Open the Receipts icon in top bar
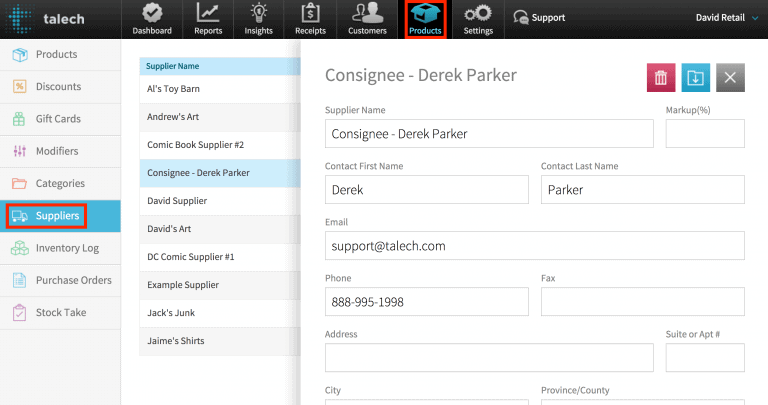The image size is (768, 405). (310, 19)
